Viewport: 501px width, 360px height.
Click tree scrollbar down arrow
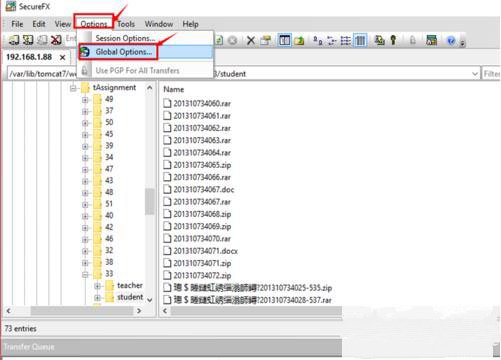click(150, 300)
